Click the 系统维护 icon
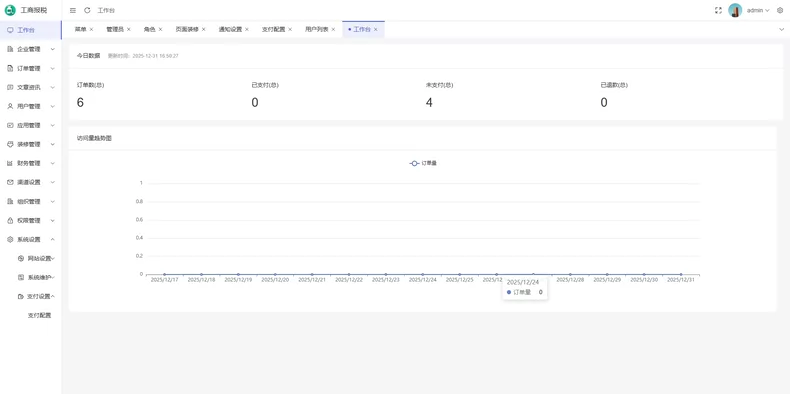 (x=21, y=278)
